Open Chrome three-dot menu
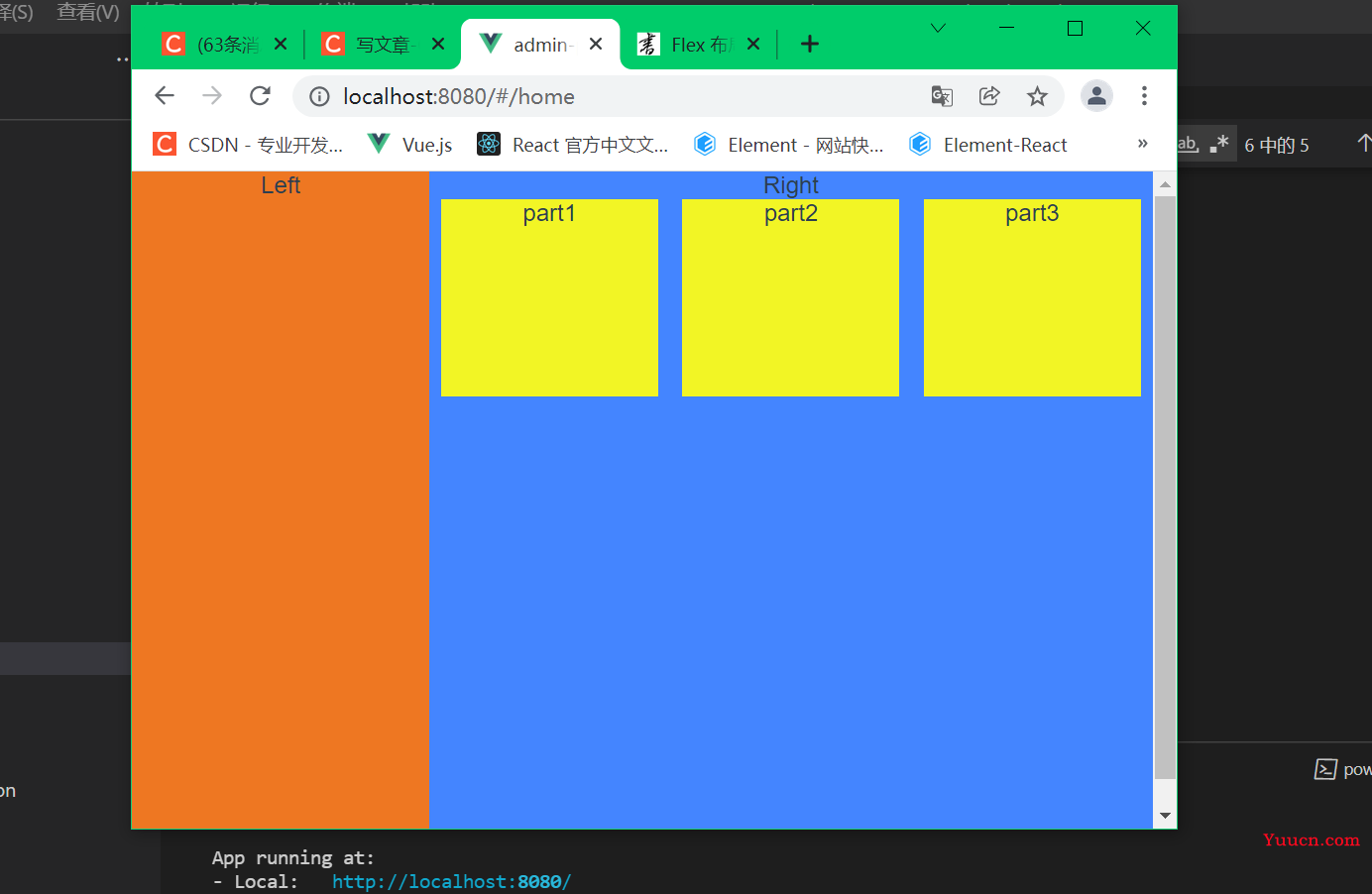The image size is (1372, 894). click(x=1144, y=96)
